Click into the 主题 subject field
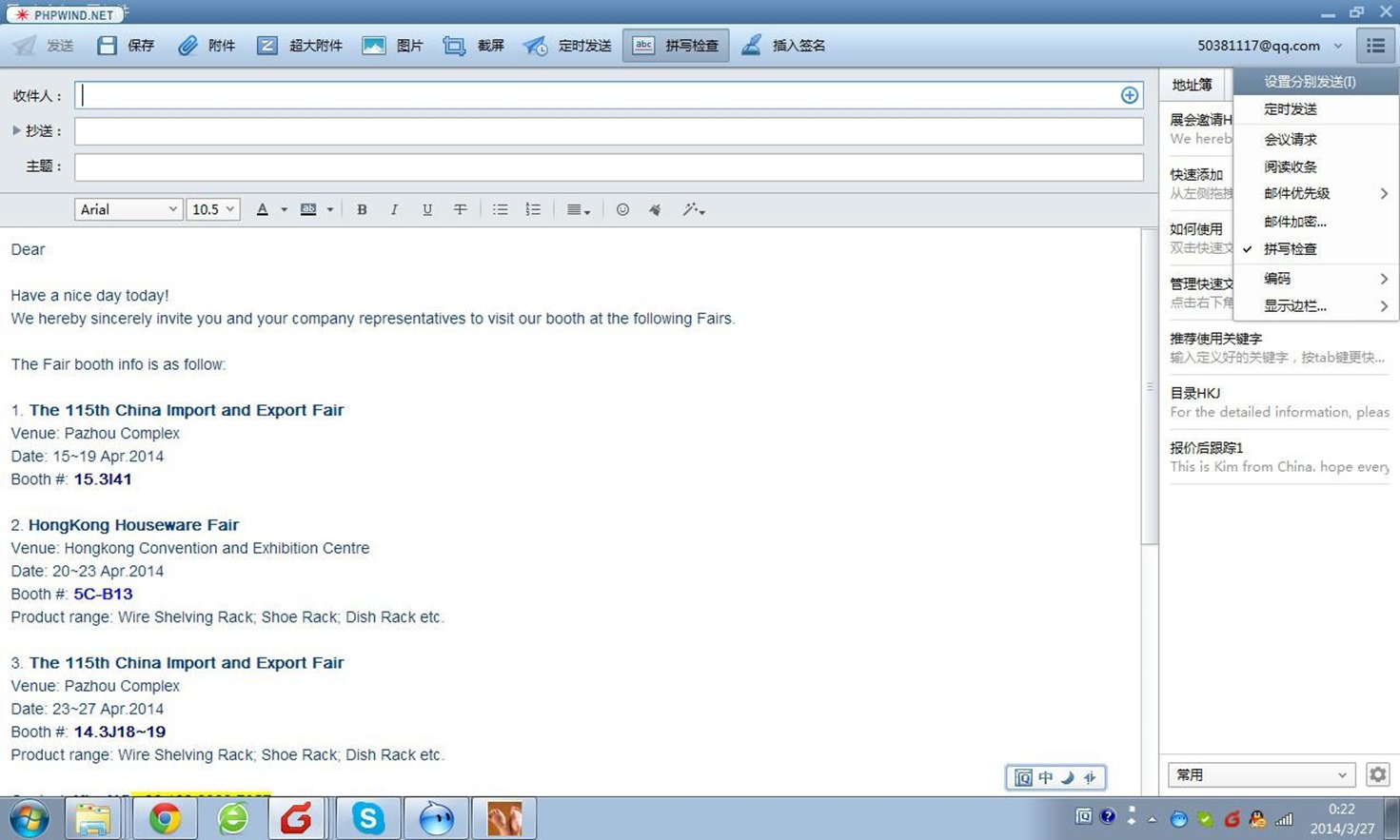The height and width of the screenshot is (840, 1400). pyautogui.click(x=609, y=166)
